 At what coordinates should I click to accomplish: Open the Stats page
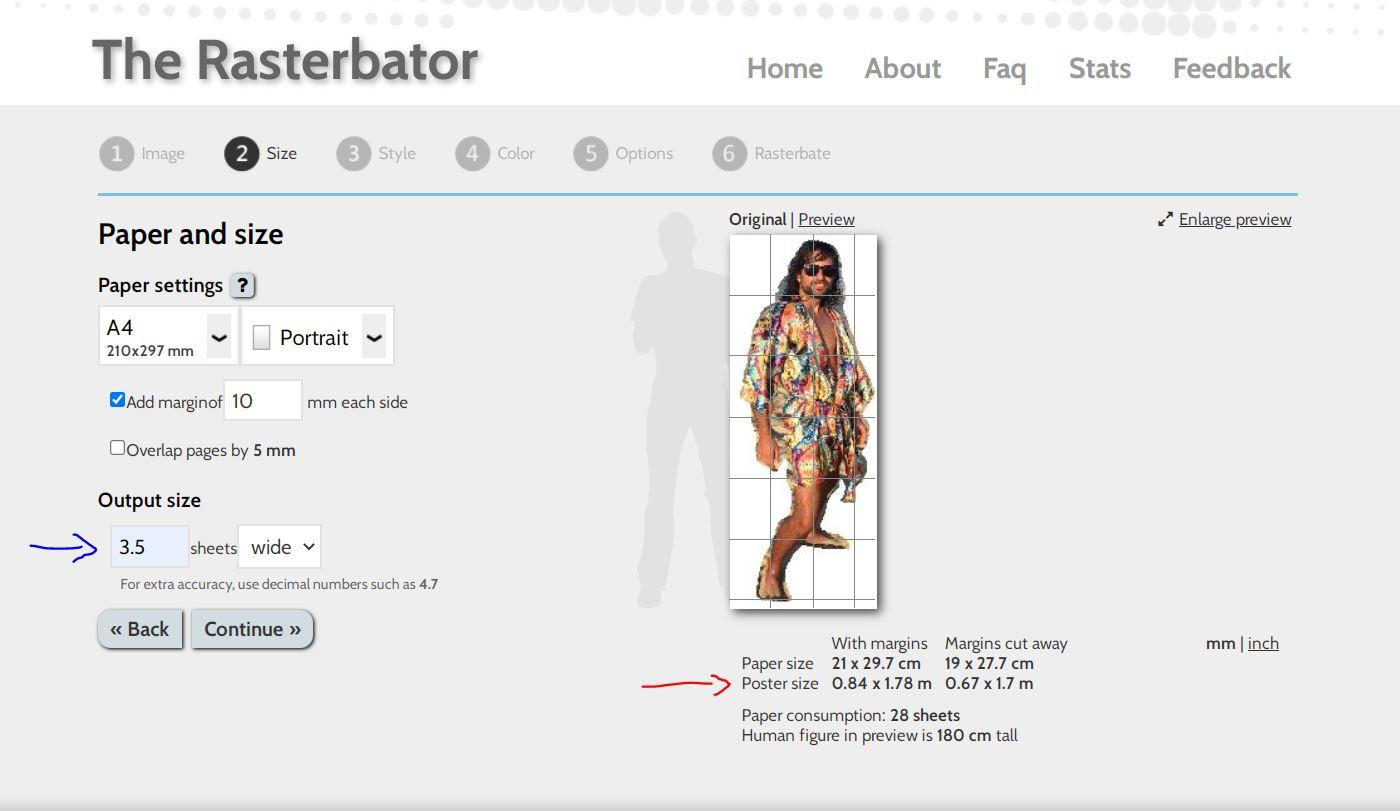(1099, 68)
